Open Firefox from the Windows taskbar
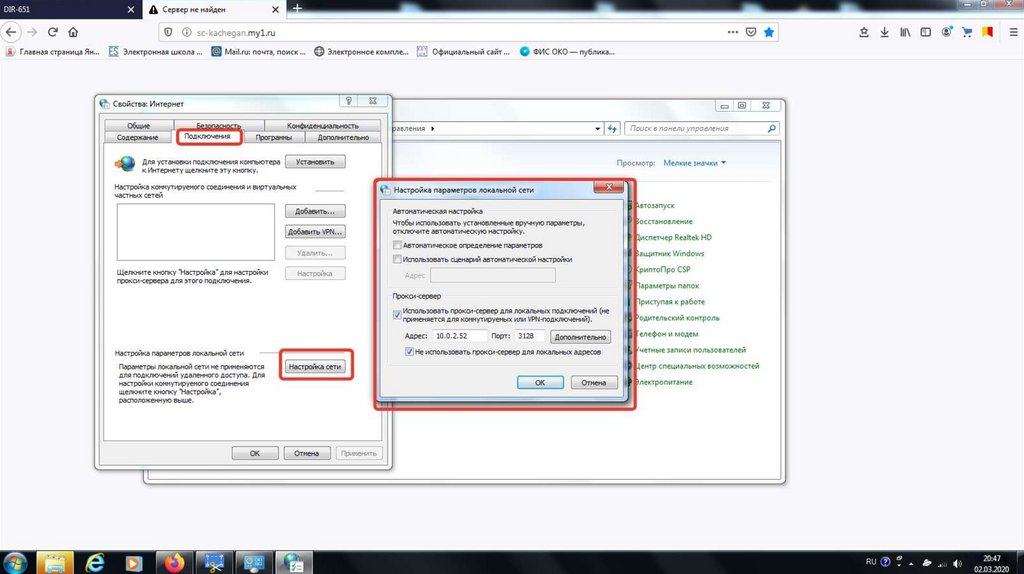The image size is (1024, 574). (x=176, y=561)
